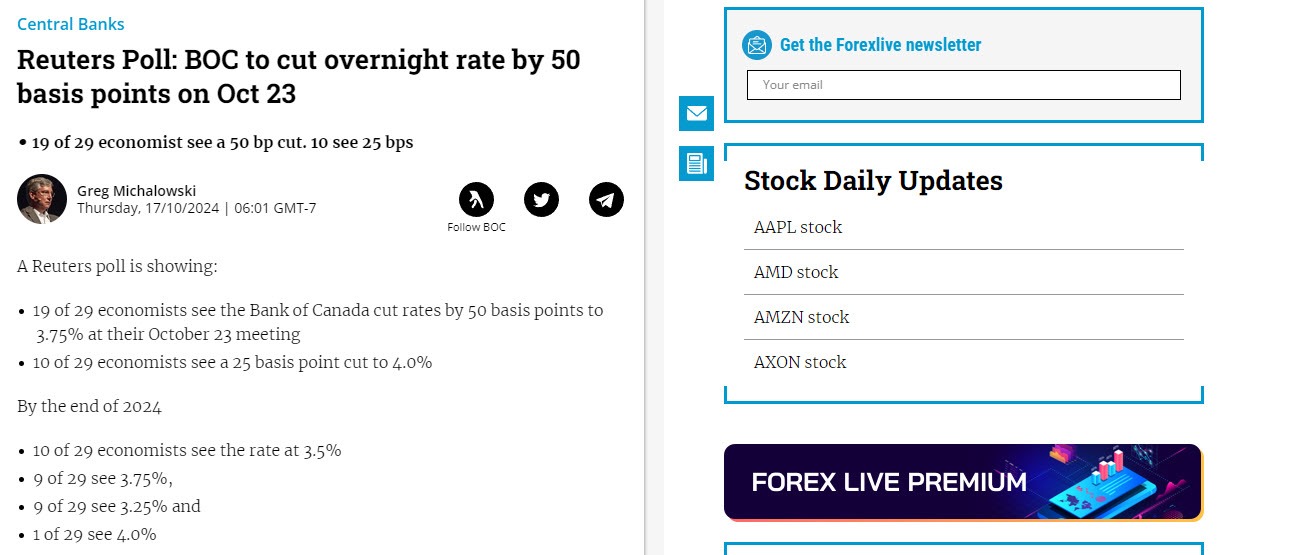The height and width of the screenshot is (555, 1303).
Task: Click the blue envelope sidebar icon
Action: [x=696, y=113]
